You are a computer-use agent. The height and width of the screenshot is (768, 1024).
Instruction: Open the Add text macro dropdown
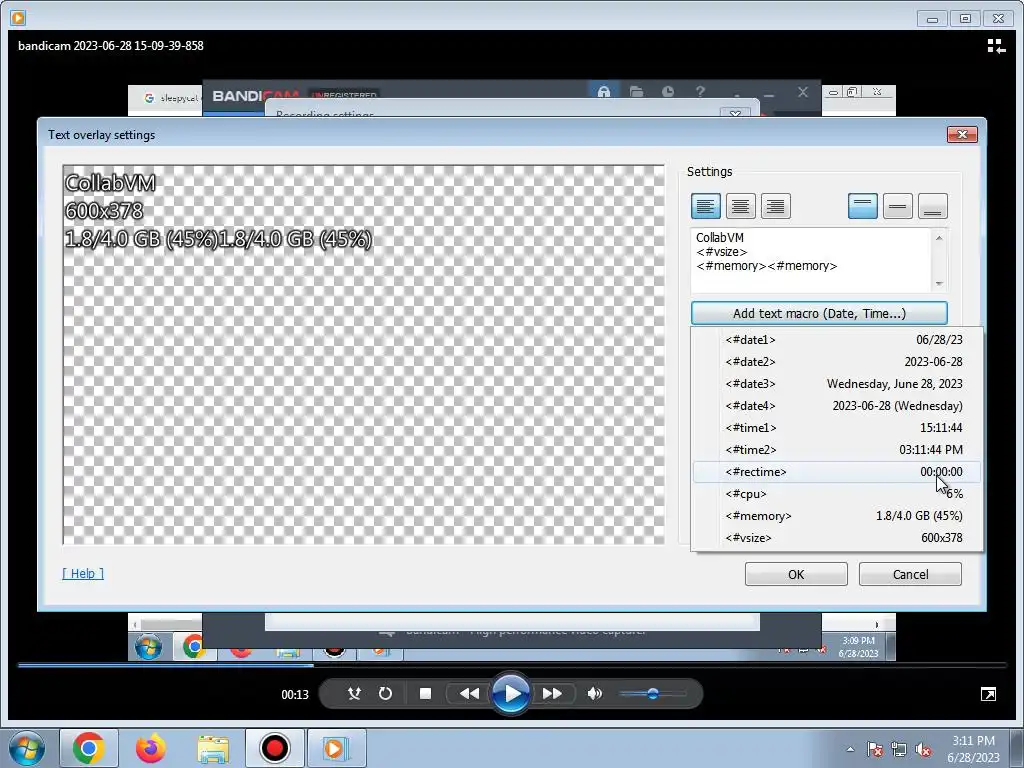tap(819, 313)
